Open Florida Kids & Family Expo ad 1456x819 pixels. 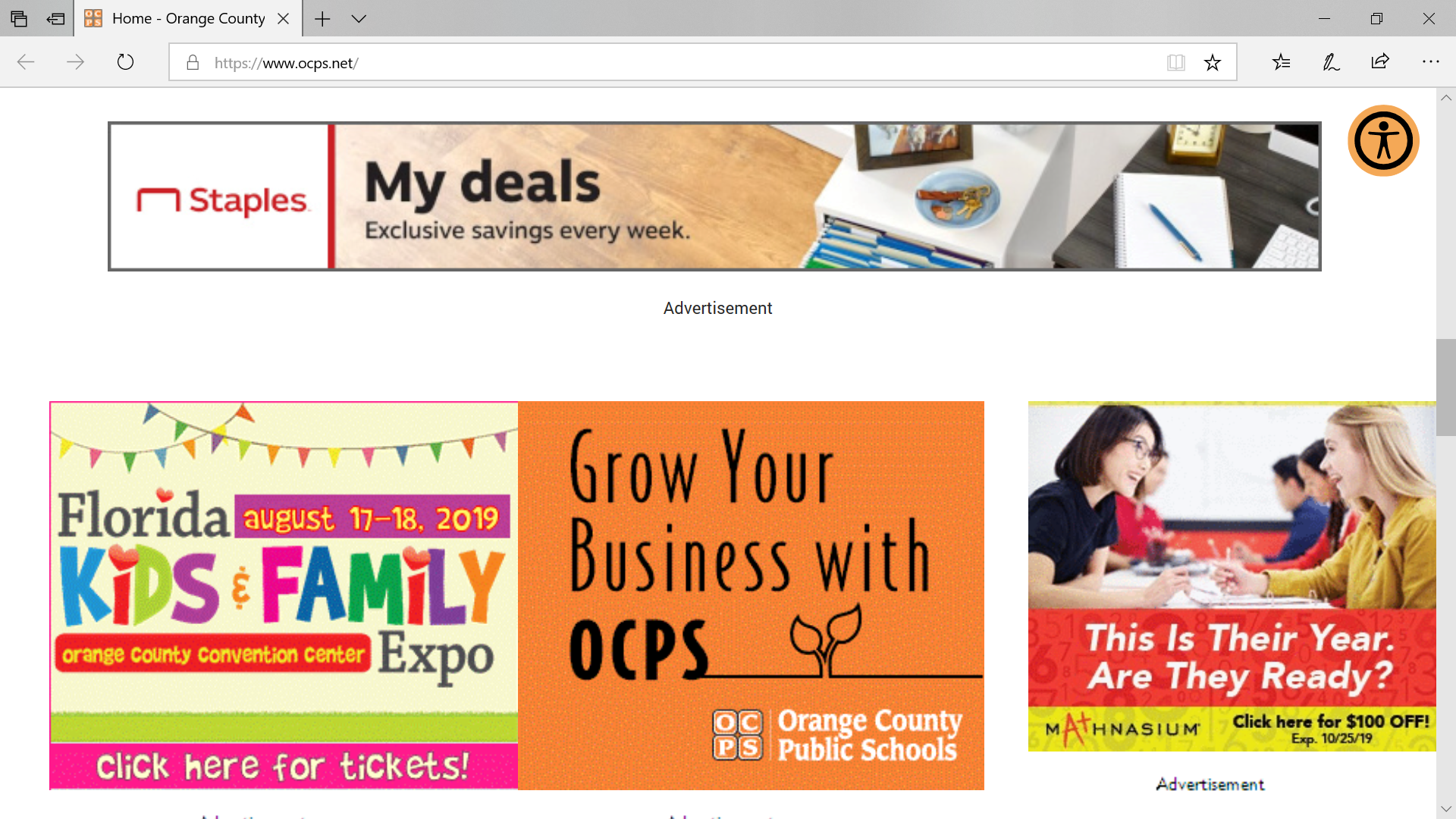click(x=284, y=595)
